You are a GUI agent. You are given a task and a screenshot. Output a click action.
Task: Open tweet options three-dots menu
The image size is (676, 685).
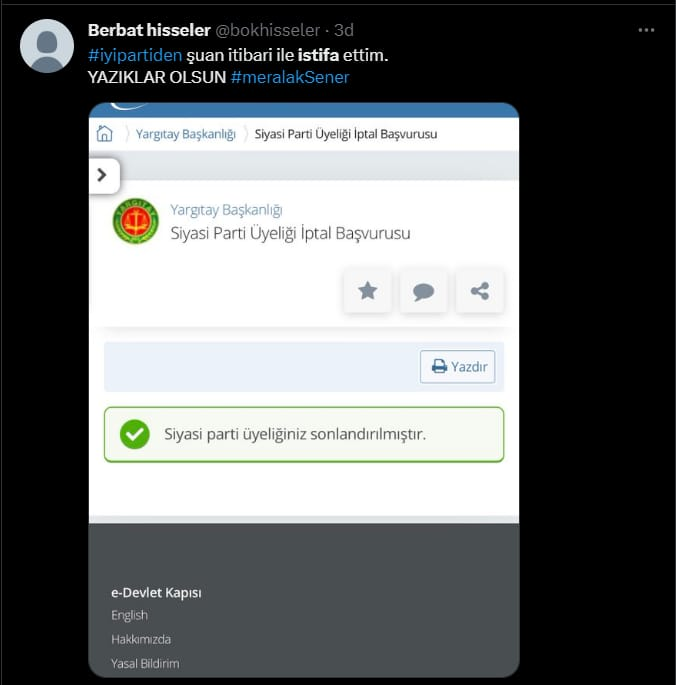pos(646,30)
